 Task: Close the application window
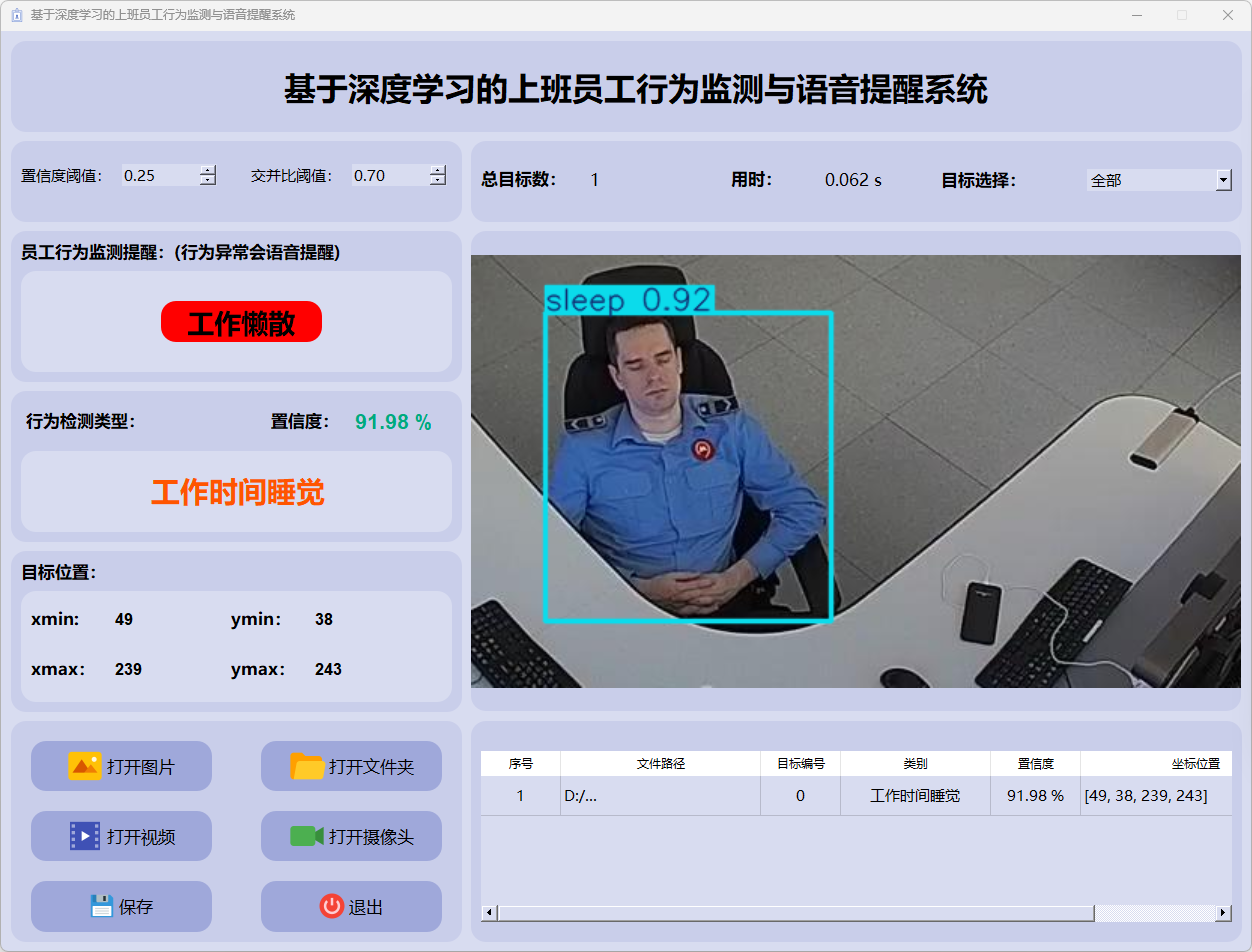click(x=1228, y=15)
